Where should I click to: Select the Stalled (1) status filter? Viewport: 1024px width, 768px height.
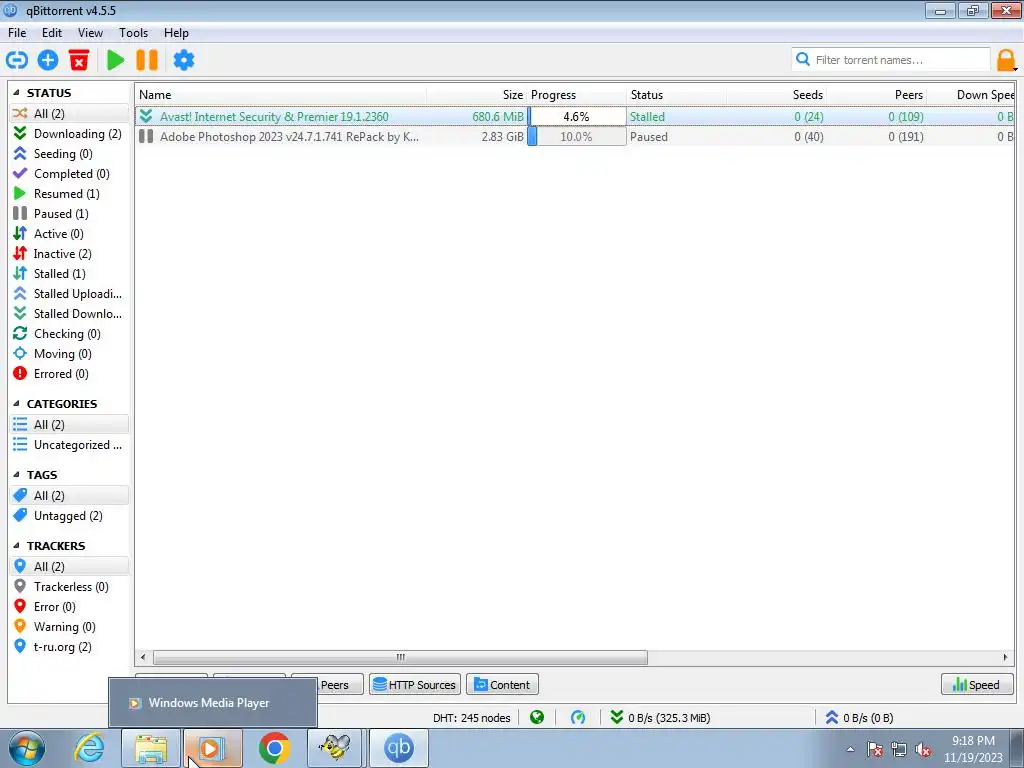click(x=69, y=274)
